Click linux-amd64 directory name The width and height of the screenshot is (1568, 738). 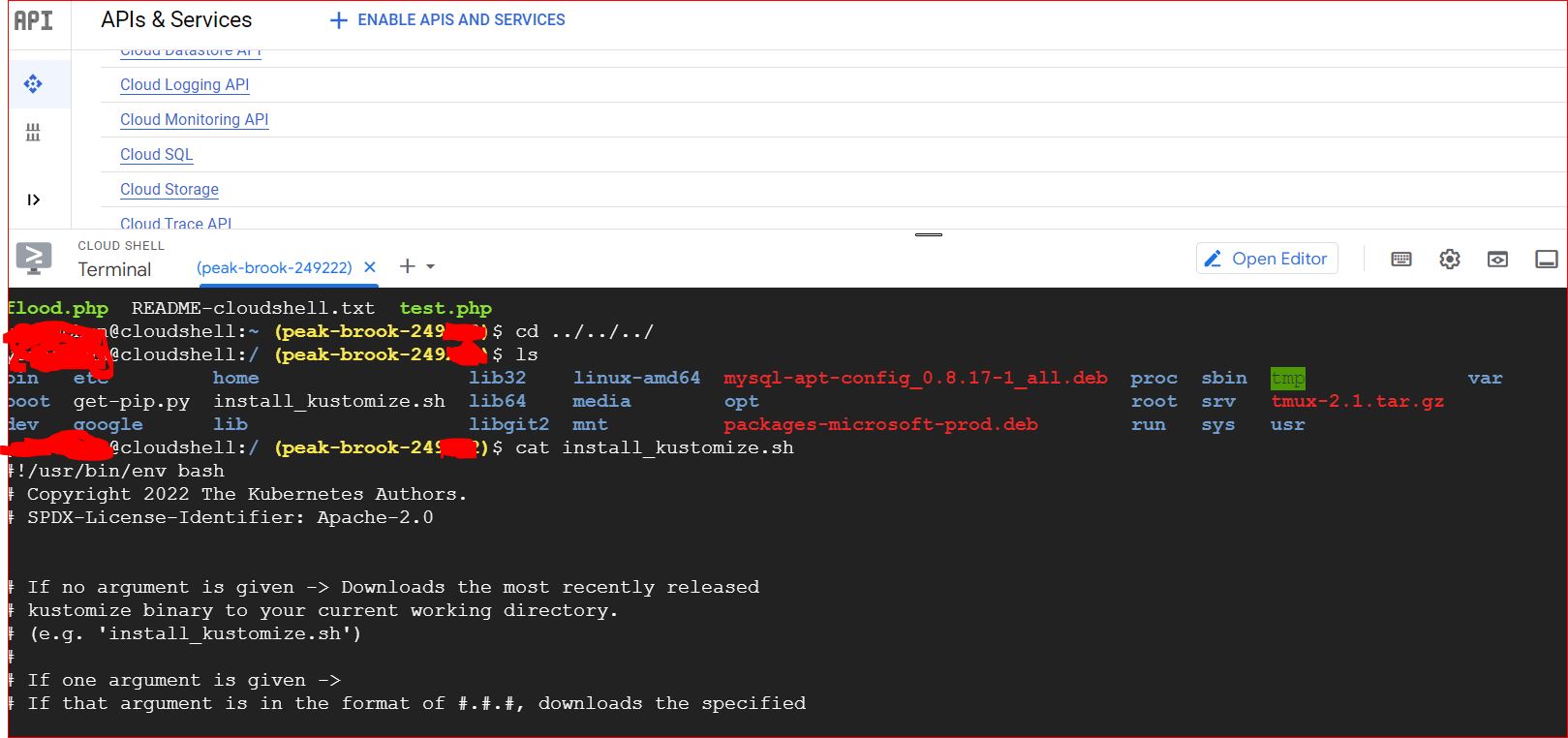(636, 378)
